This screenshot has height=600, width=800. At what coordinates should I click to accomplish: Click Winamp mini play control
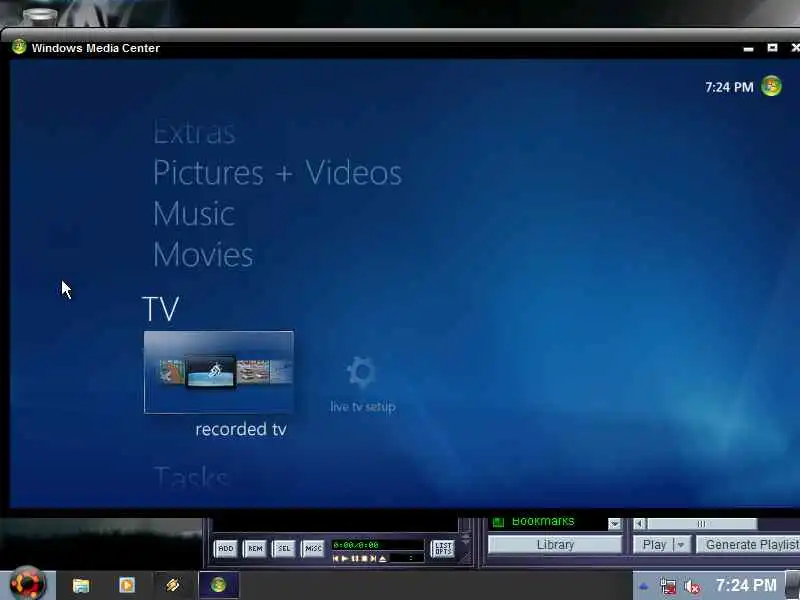coord(345,559)
